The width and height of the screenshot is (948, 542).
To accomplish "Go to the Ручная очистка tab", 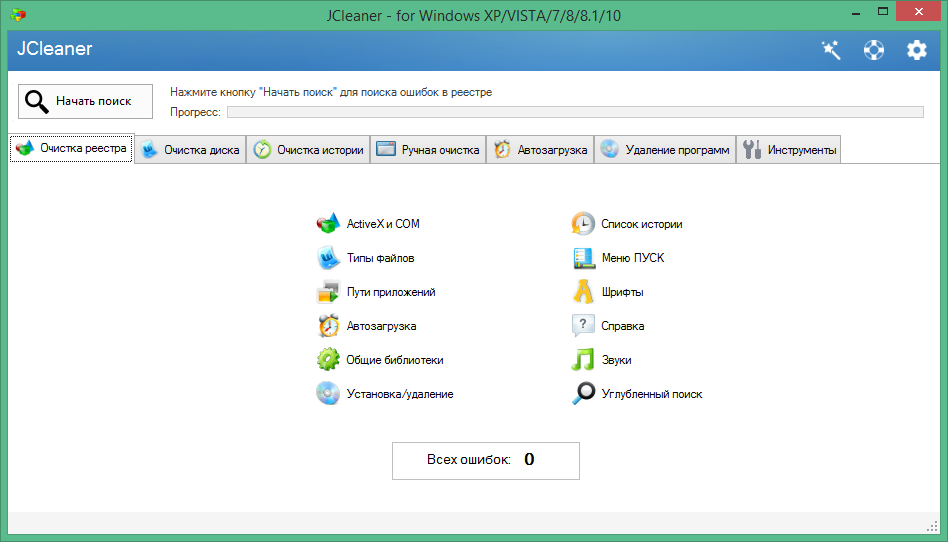I will pyautogui.click(x=428, y=149).
